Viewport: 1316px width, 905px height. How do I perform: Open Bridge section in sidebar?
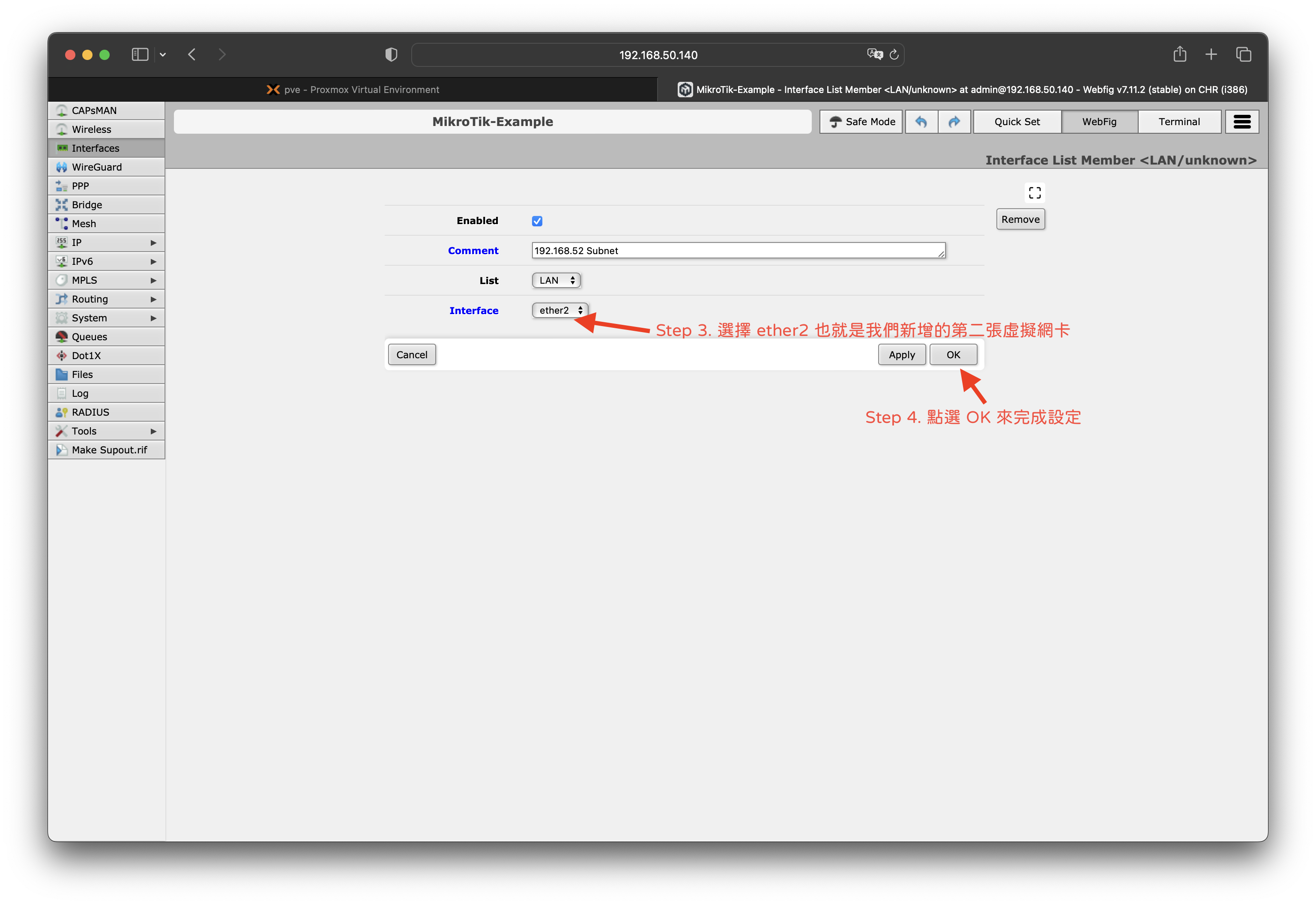click(x=87, y=205)
